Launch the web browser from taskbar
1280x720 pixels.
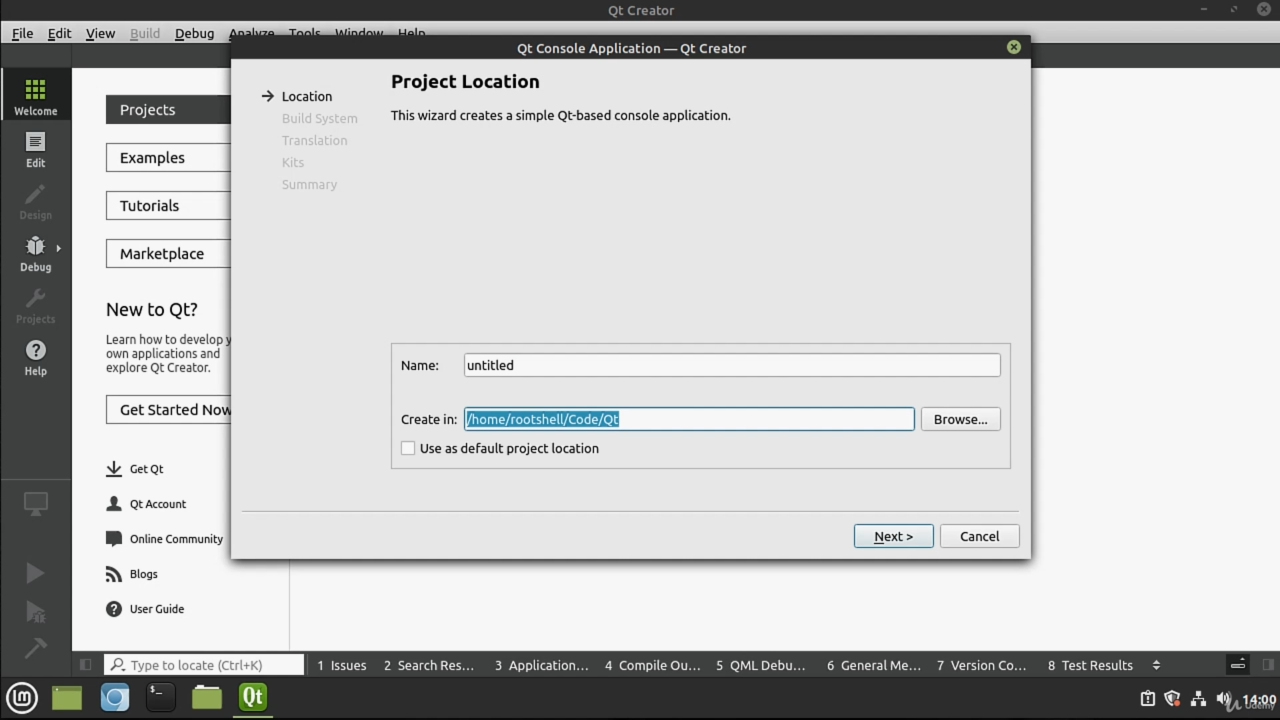[x=115, y=697]
